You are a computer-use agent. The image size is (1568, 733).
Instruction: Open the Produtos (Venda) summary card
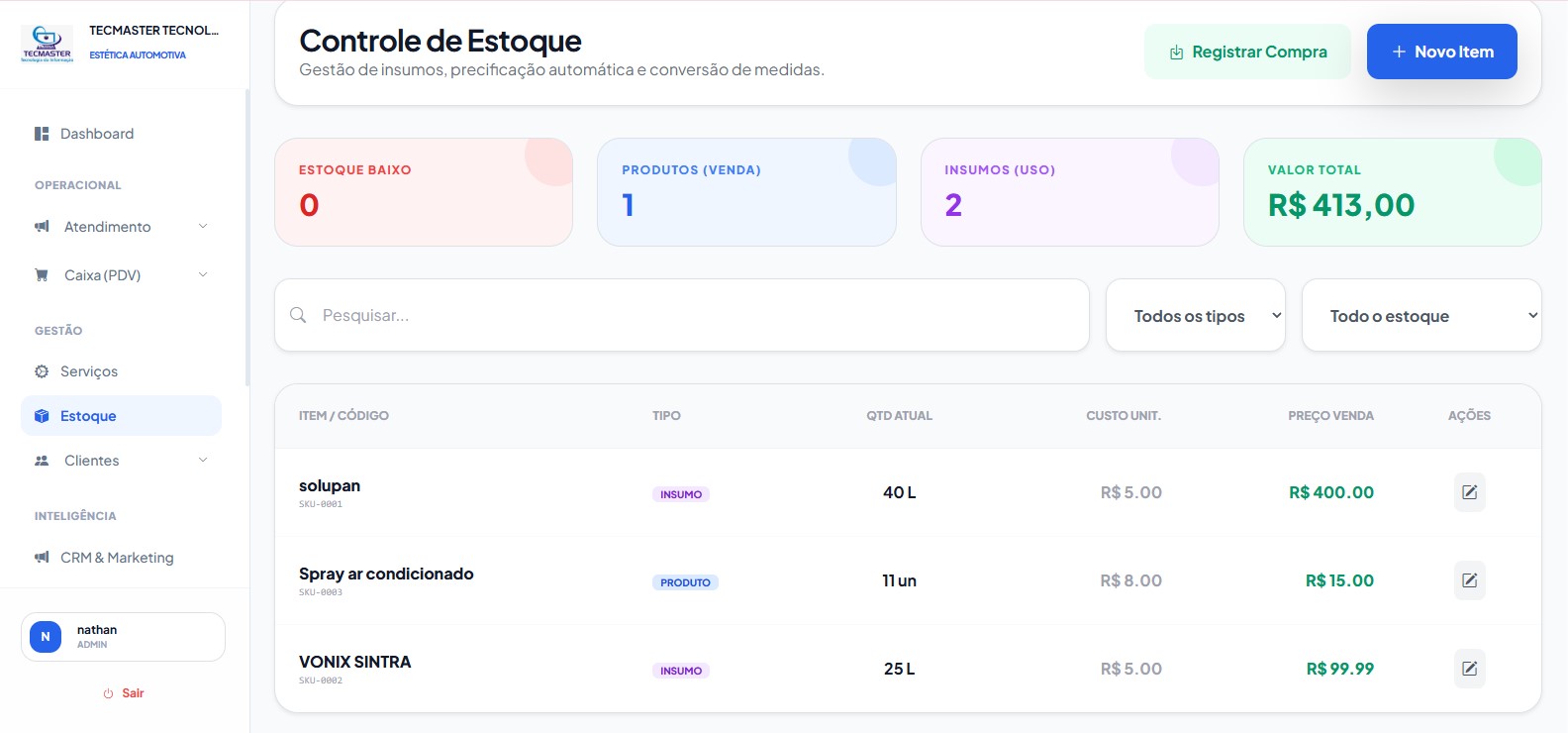(x=746, y=192)
